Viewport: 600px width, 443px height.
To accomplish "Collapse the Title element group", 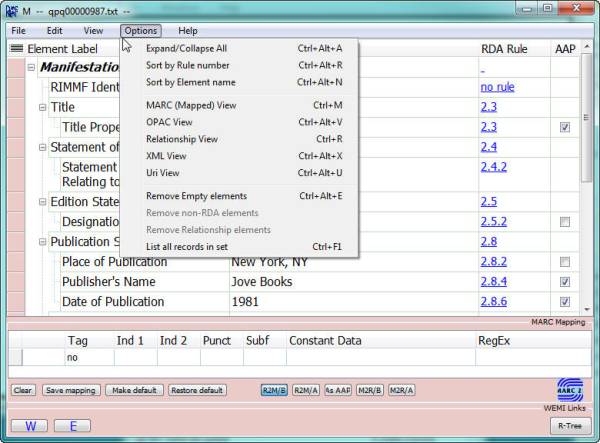I will click(x=42, y=107).
